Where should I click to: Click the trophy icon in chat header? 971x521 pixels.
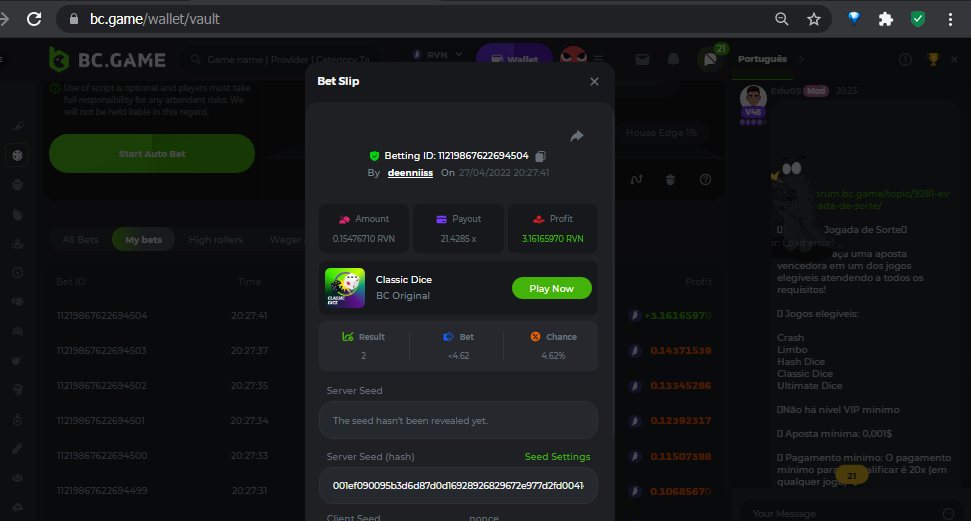pyautogui.click(x=933, y=60)
